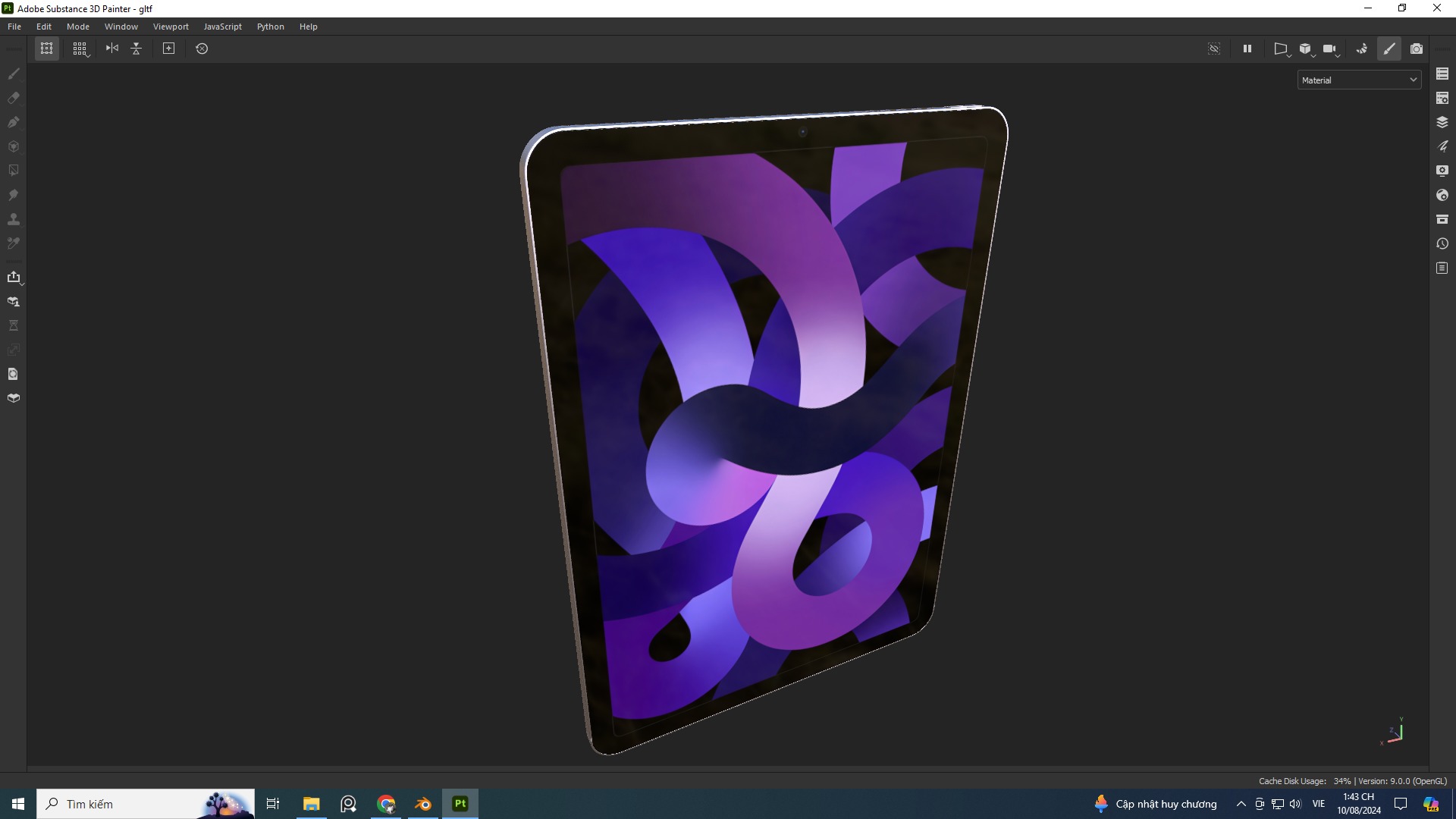Click Cập nhật huy chương taskbar notification
Screen dimensions: 1456x819
1156,804
